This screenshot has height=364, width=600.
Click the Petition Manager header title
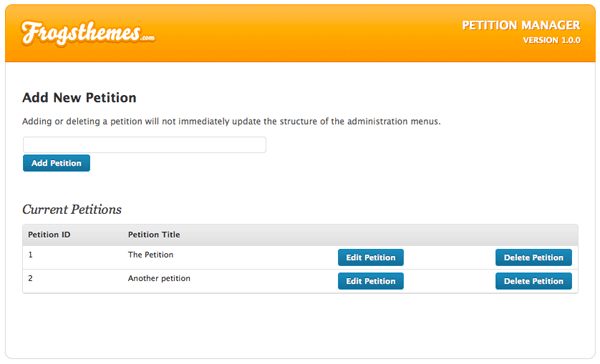(521, 25)
